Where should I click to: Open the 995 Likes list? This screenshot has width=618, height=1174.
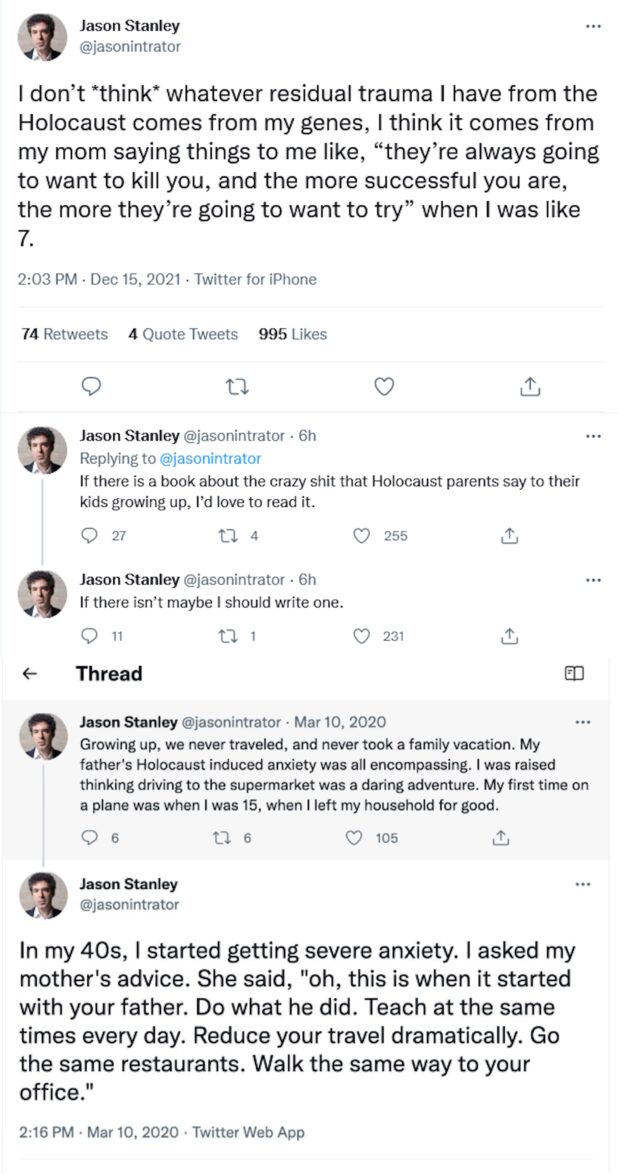coord(292,334)
